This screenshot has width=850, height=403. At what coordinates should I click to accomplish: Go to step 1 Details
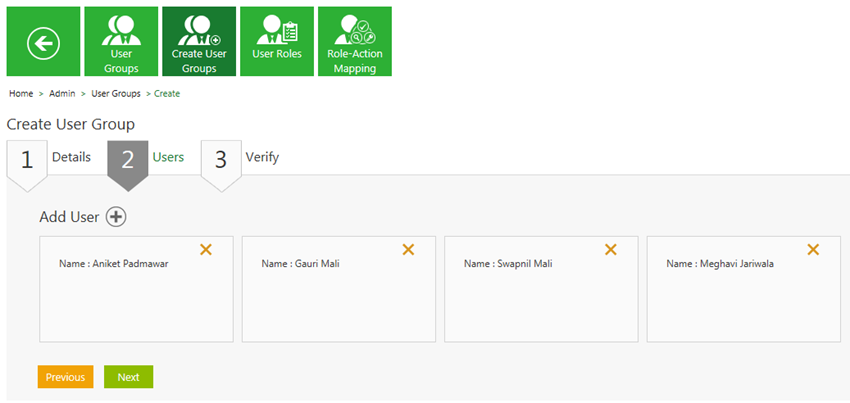[49, 159]
